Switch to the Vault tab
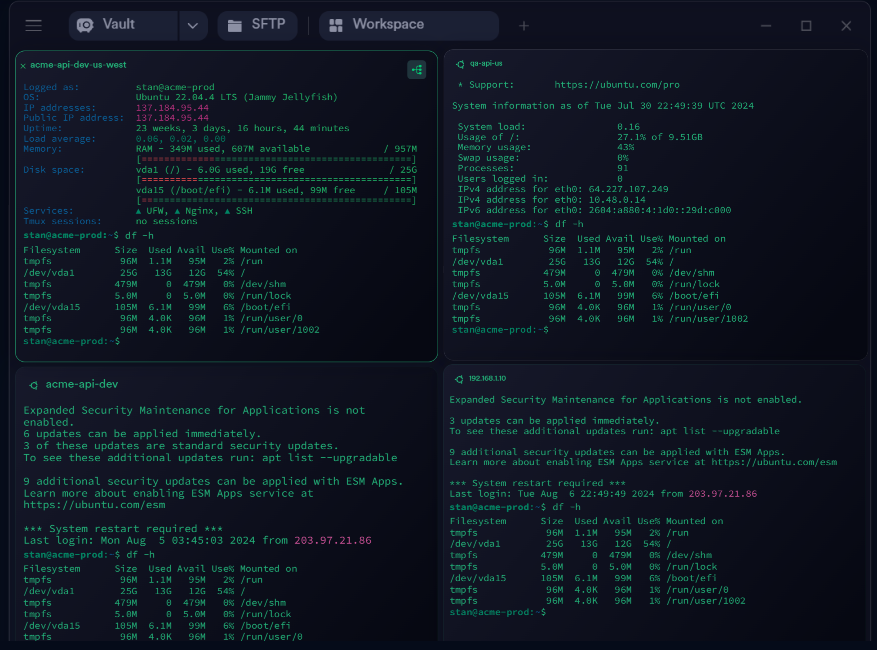The height and width of the screenshot is (650, 877). coord(123,25)
